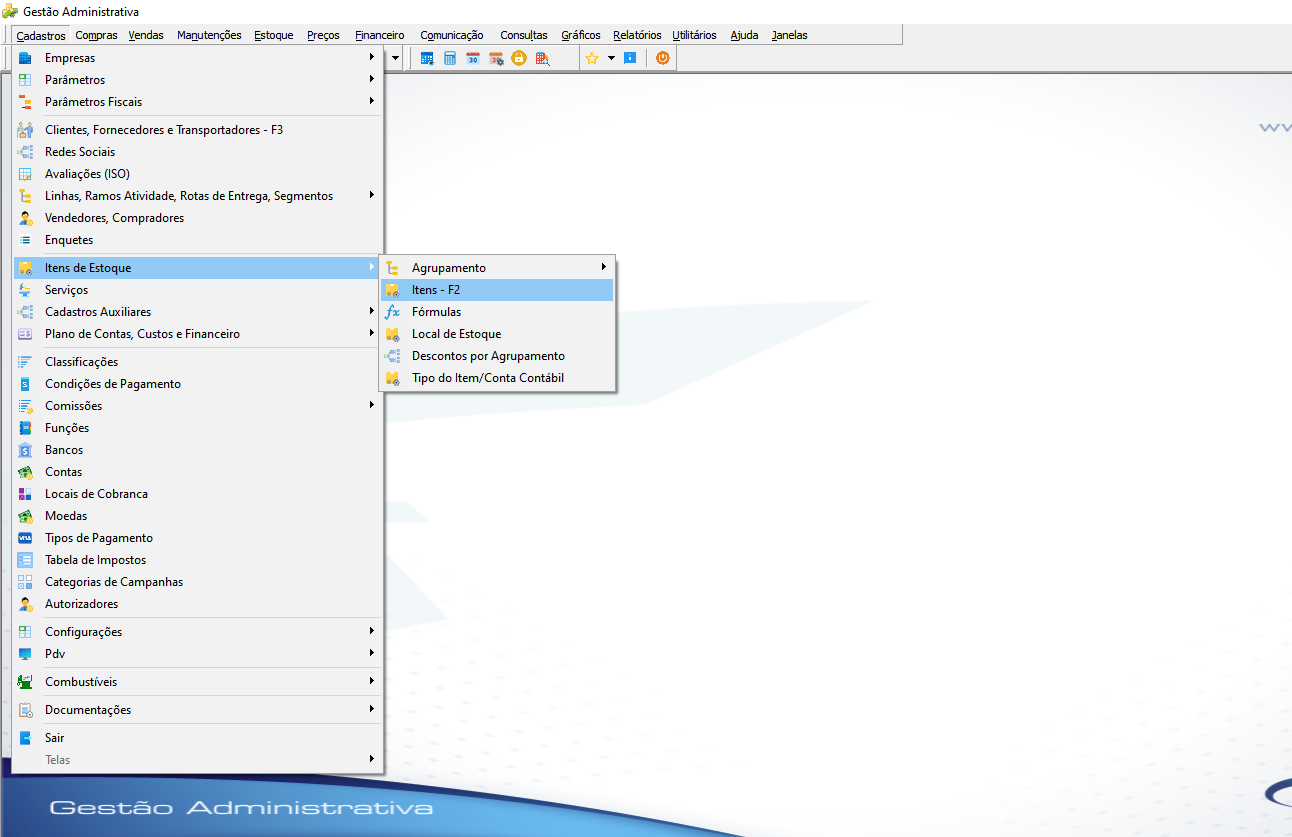
Task: Click the favorites star toolbar icon
Action: tap(592, 58)
